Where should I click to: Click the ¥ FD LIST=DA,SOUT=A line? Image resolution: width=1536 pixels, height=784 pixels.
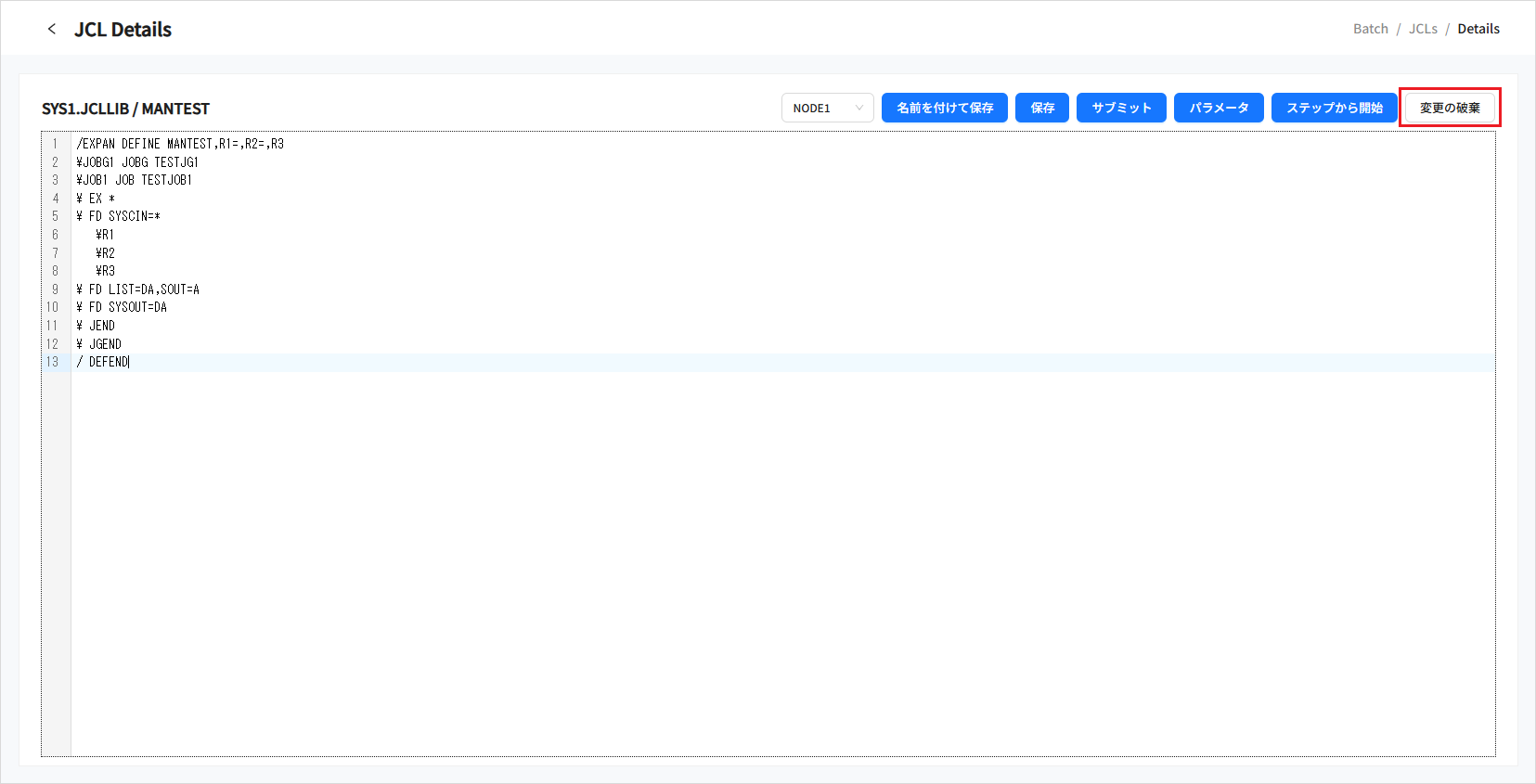[138, 289]
